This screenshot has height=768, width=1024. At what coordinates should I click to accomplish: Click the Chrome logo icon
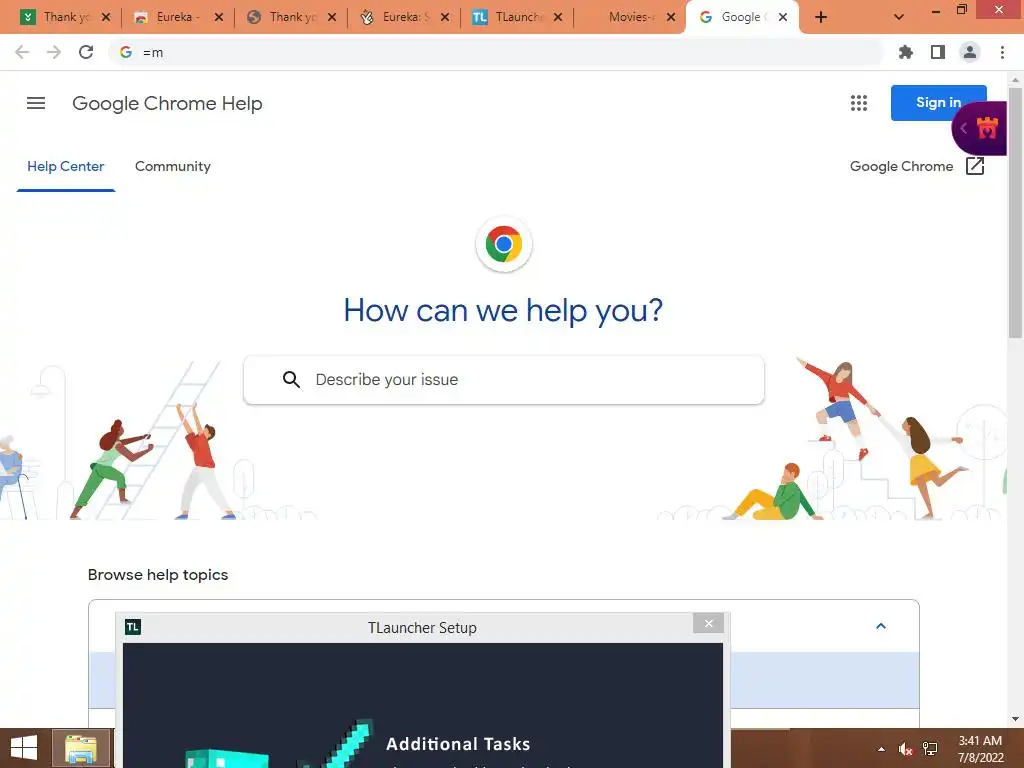[x=504, y=244]
